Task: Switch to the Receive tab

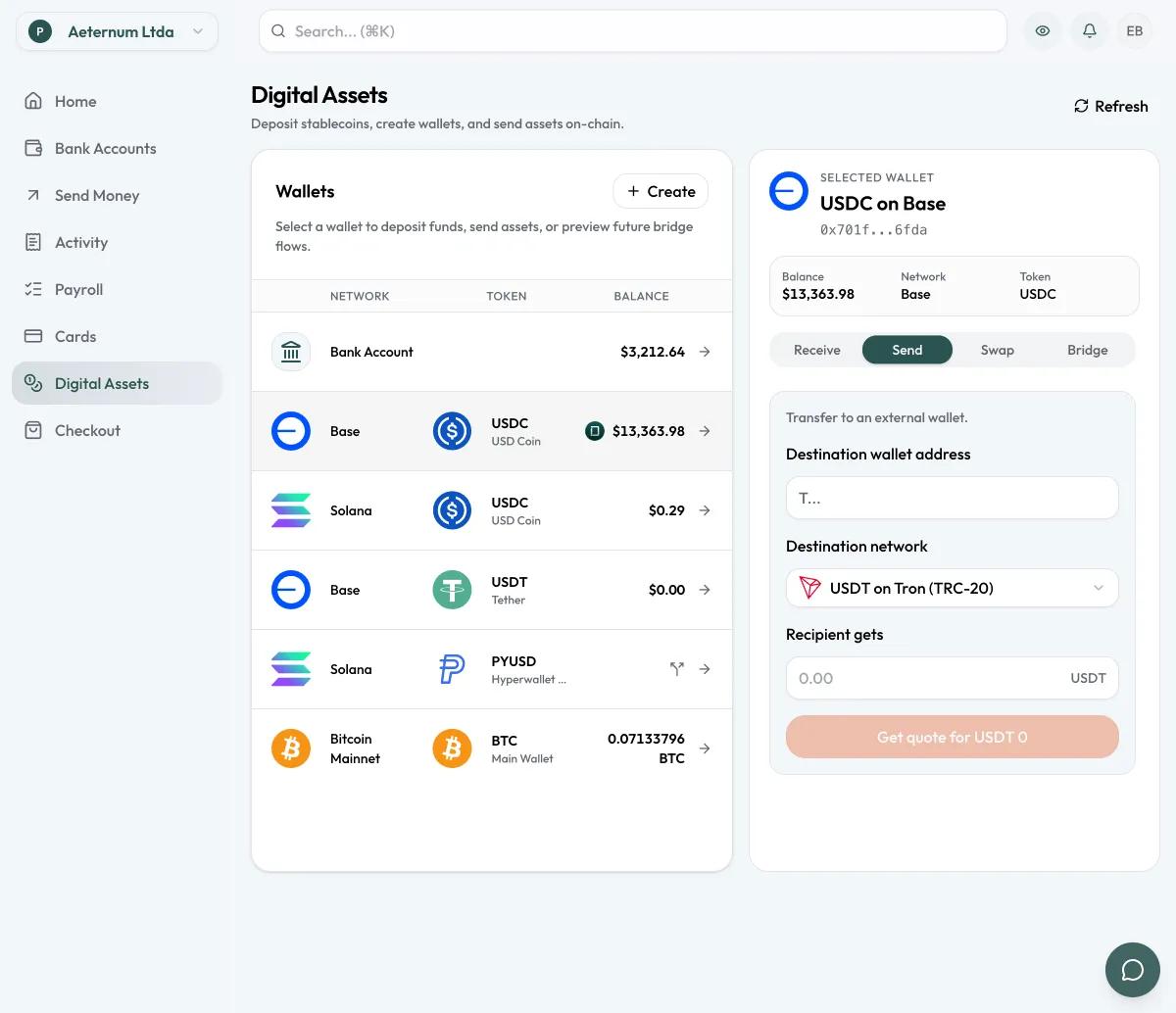Action: tap(817, 350)
